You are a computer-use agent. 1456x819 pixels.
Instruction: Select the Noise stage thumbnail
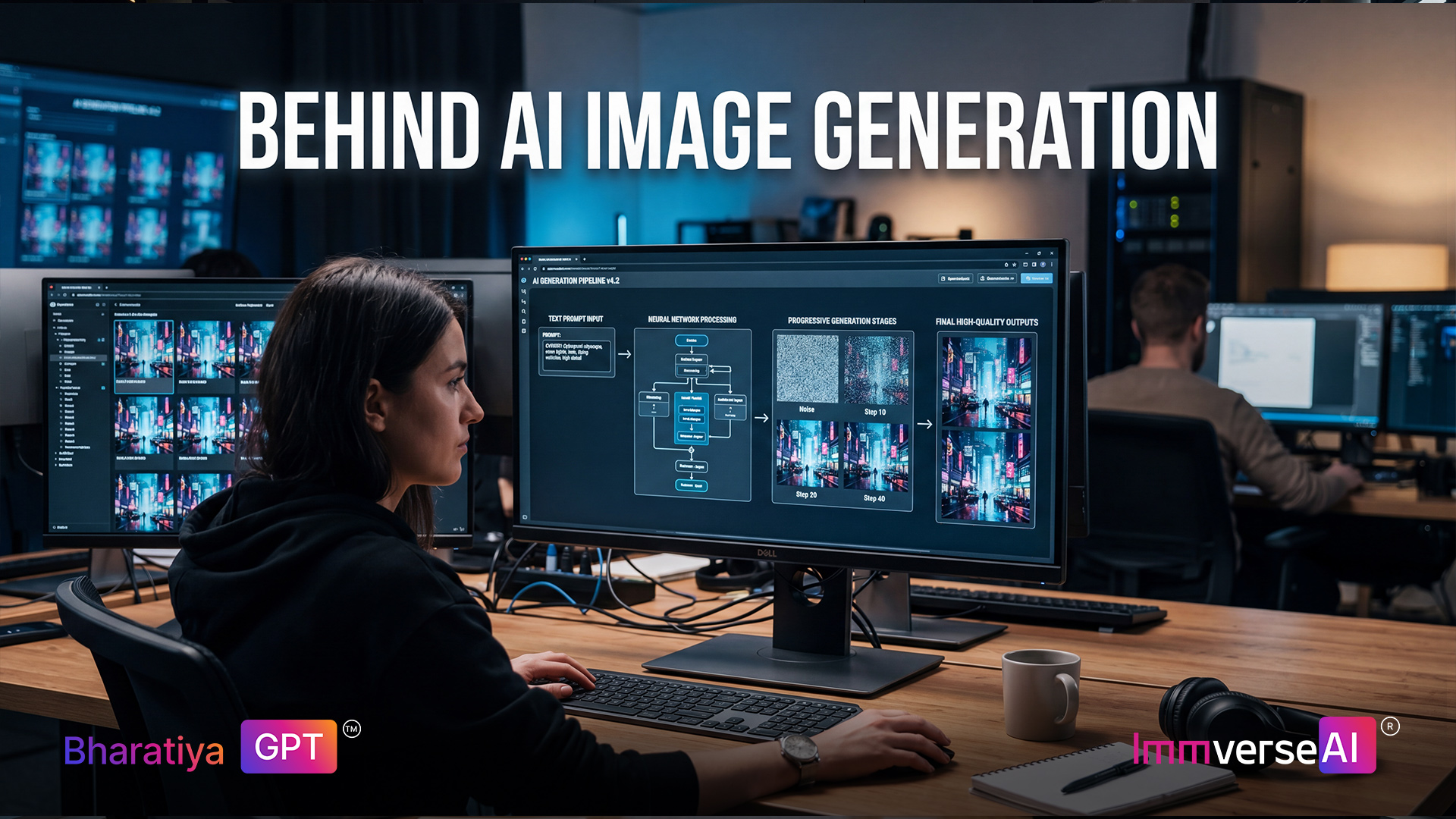[x=807, y=369]
